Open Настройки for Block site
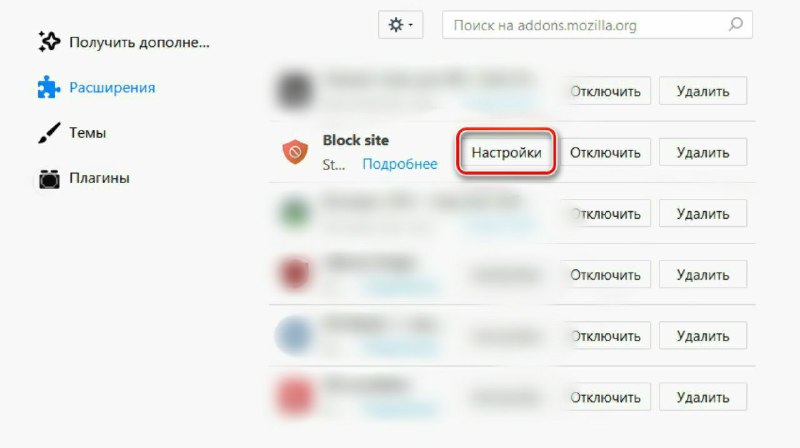 tap(506, 152)
